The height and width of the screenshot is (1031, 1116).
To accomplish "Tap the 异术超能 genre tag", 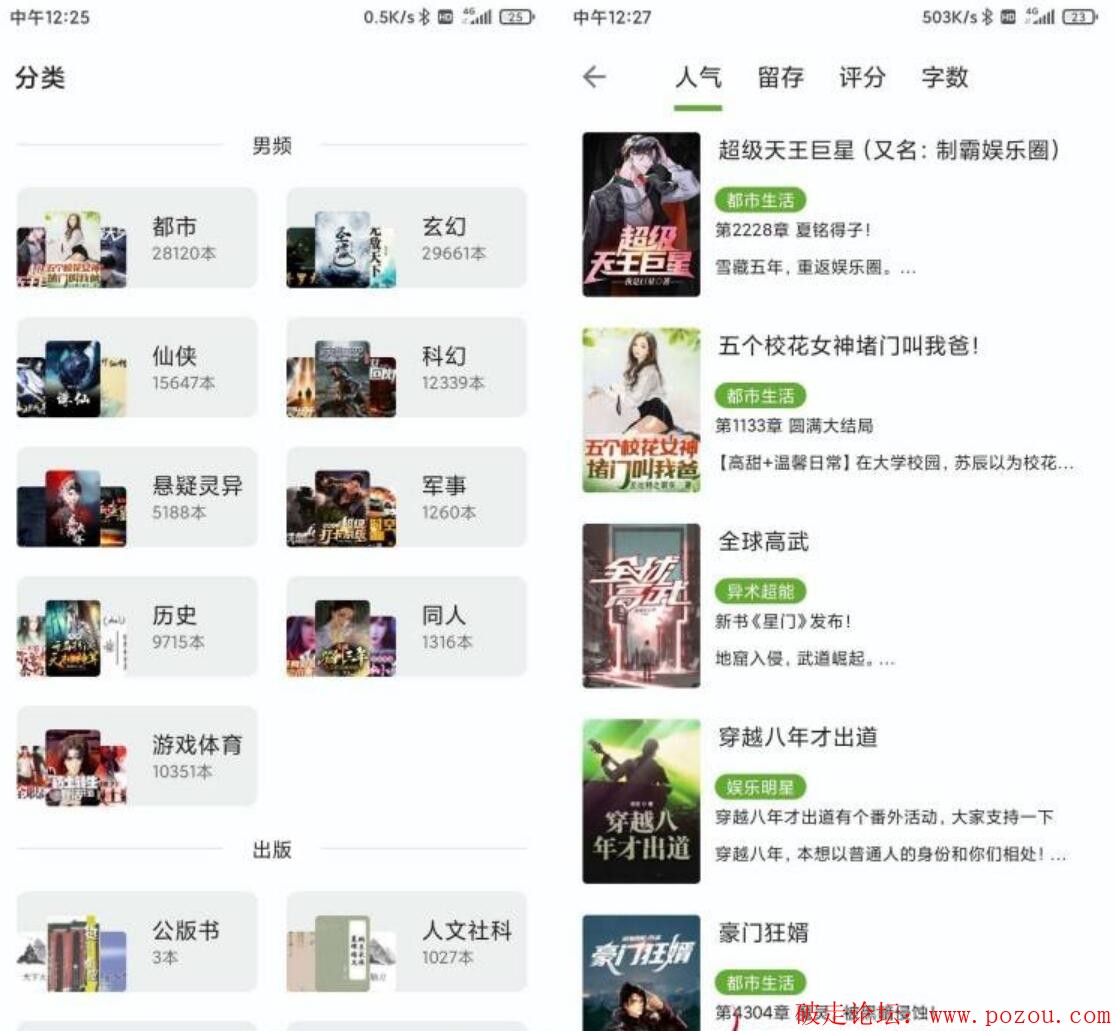I will (x=760, y=591).
